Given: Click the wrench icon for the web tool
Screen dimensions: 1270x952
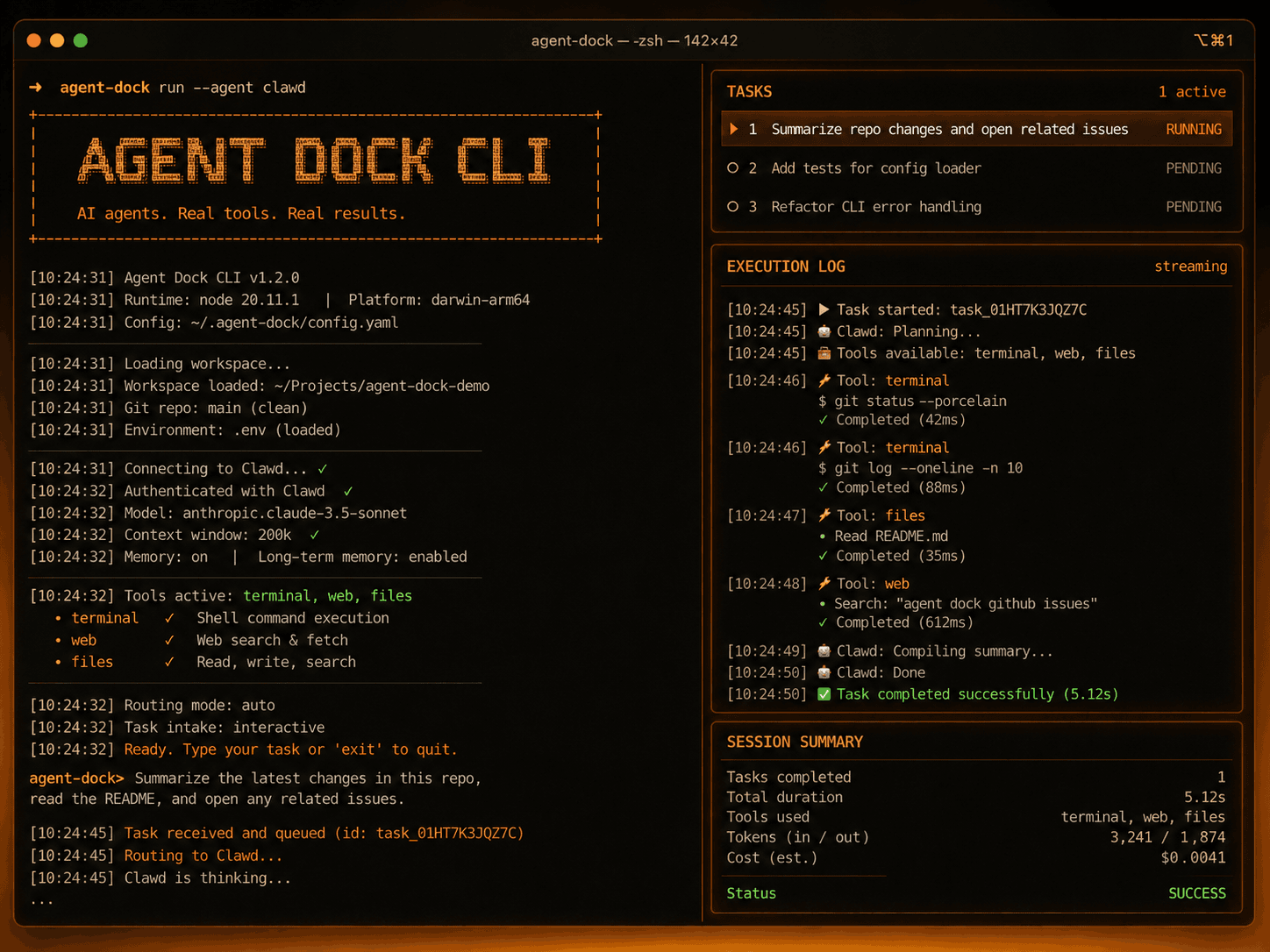Looking at the screenshot, I should click(x=824, y=584).
